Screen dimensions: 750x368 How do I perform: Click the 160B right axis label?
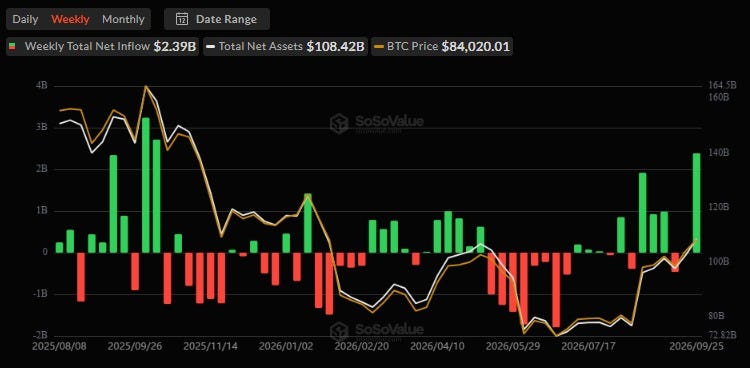[719, 97]
